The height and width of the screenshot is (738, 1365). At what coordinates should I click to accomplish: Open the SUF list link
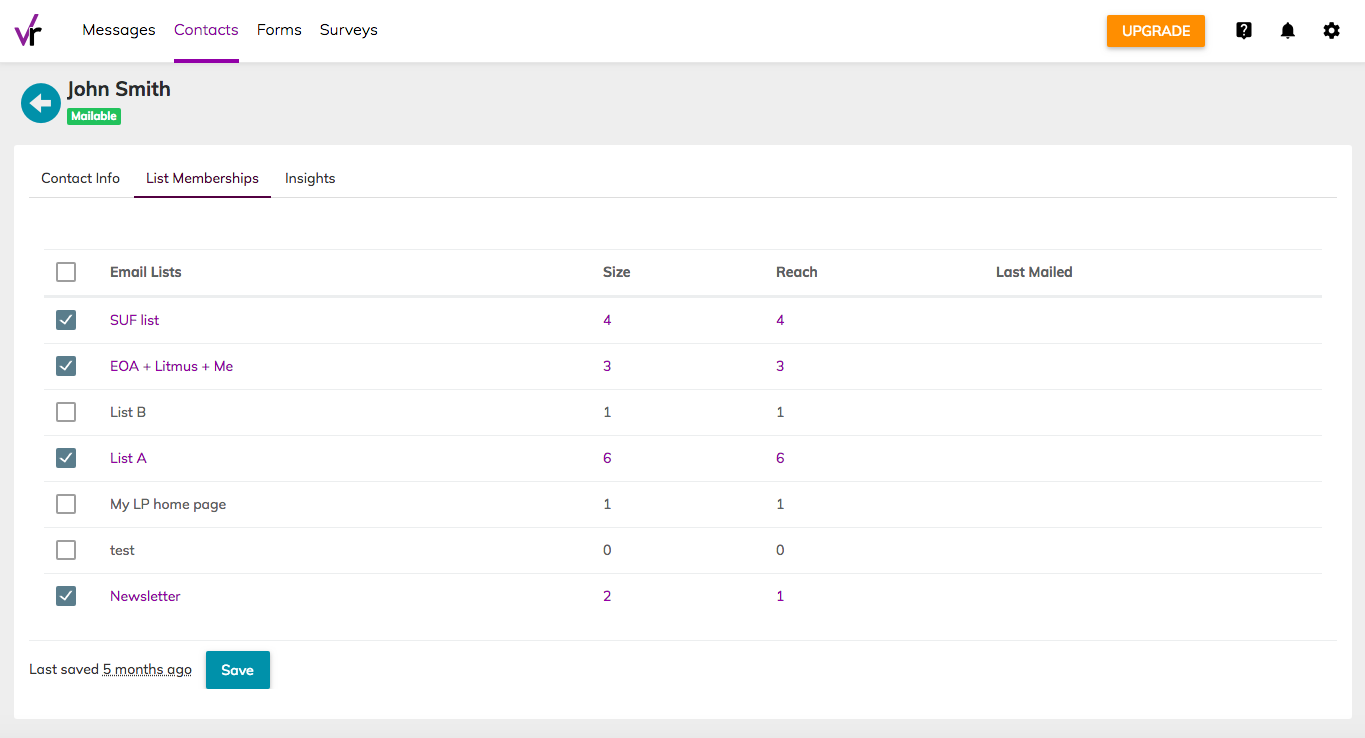pyautogui.click(x=135, y=320)
